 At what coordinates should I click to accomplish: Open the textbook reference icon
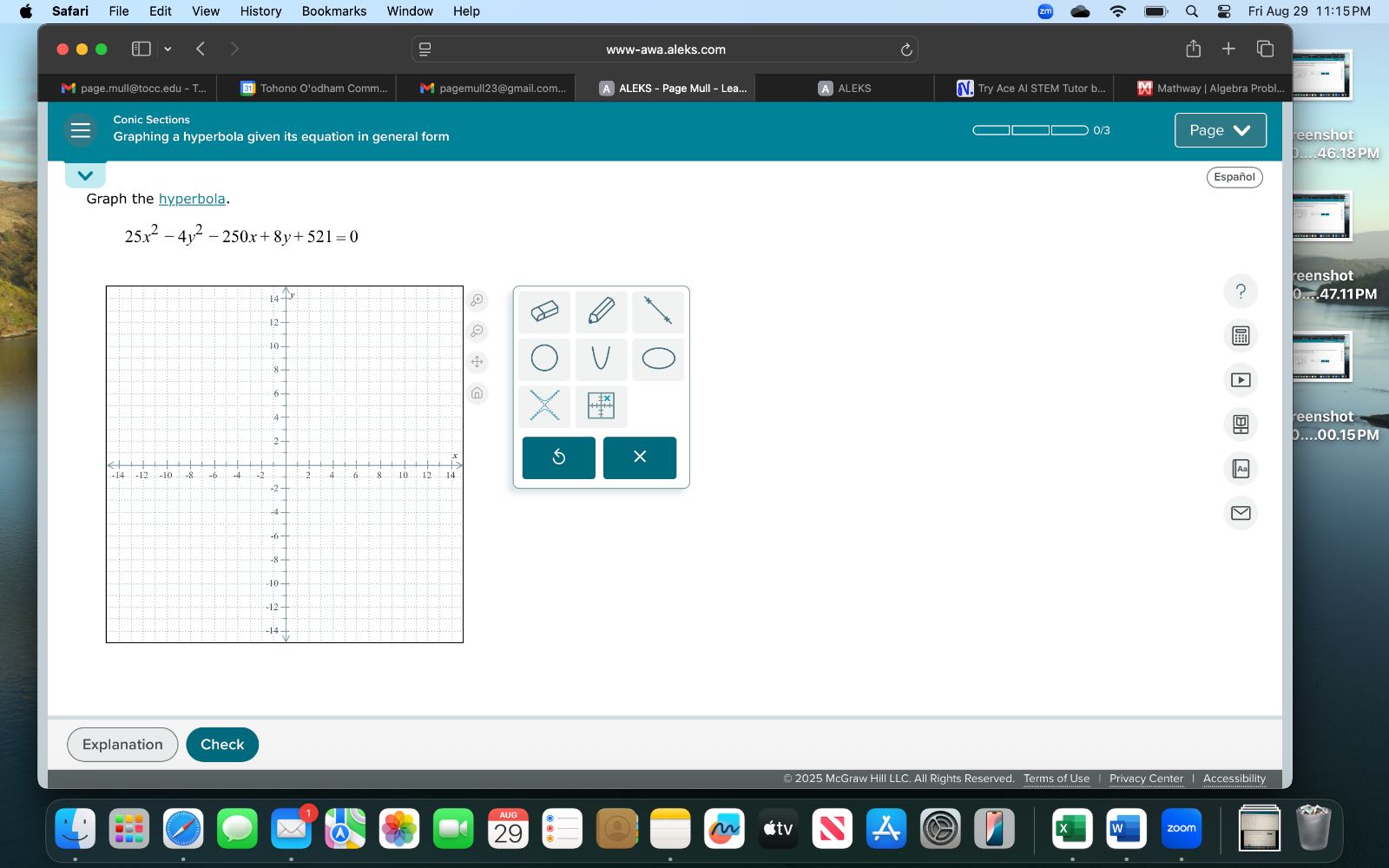(x=1241, y=424)
